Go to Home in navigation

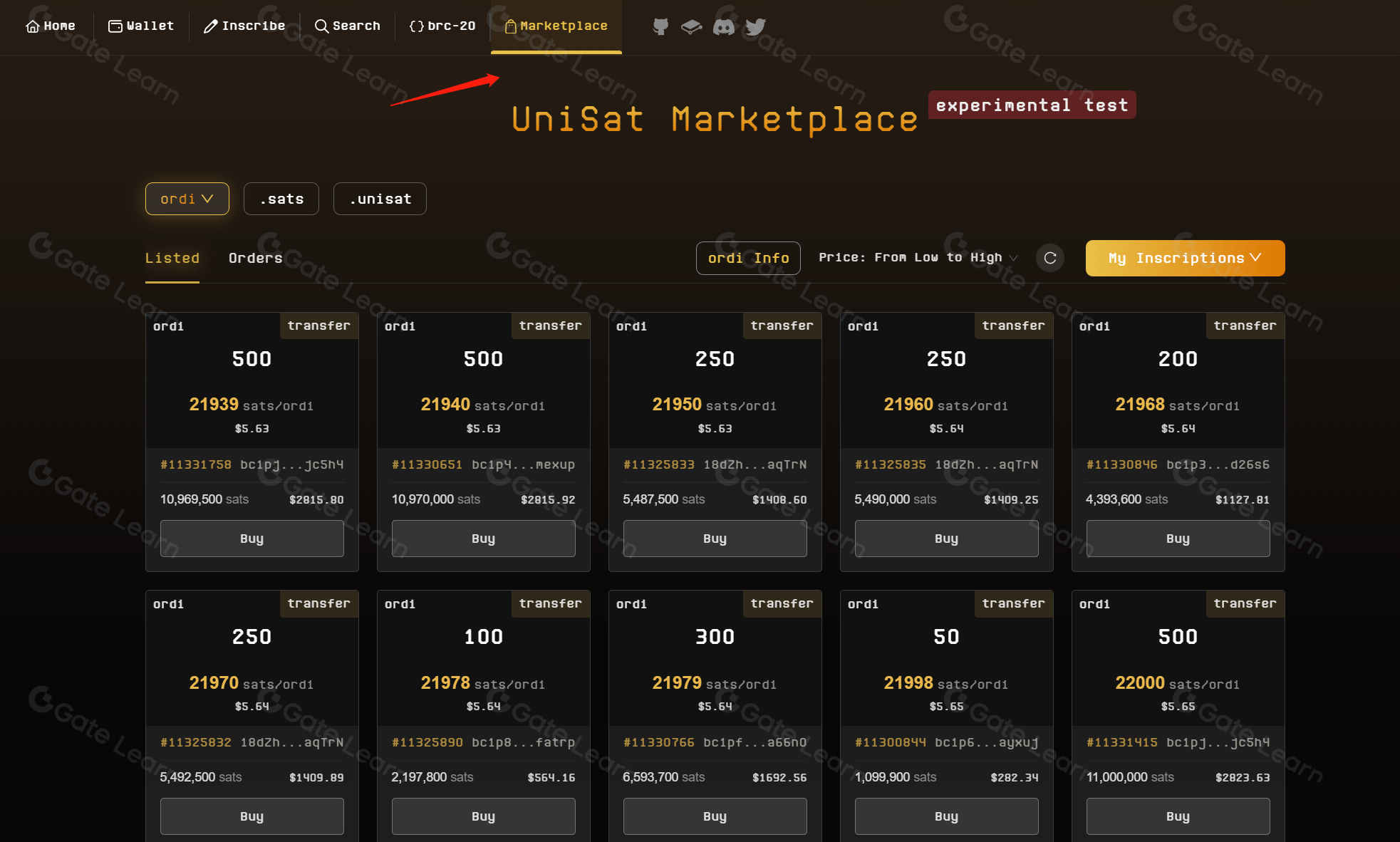51,26
